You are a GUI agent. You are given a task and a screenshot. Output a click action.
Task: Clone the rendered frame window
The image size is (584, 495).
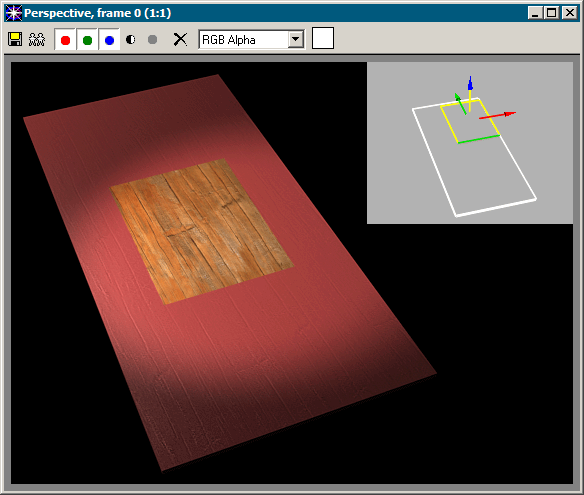37,39
